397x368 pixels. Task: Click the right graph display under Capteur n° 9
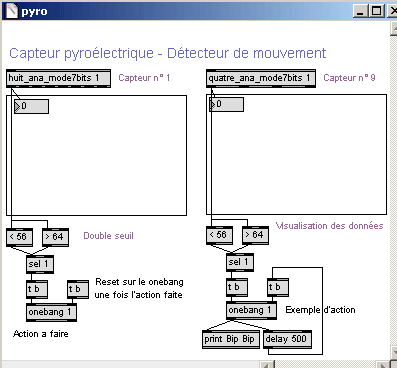pyautogui.click(x=296, y=155)
